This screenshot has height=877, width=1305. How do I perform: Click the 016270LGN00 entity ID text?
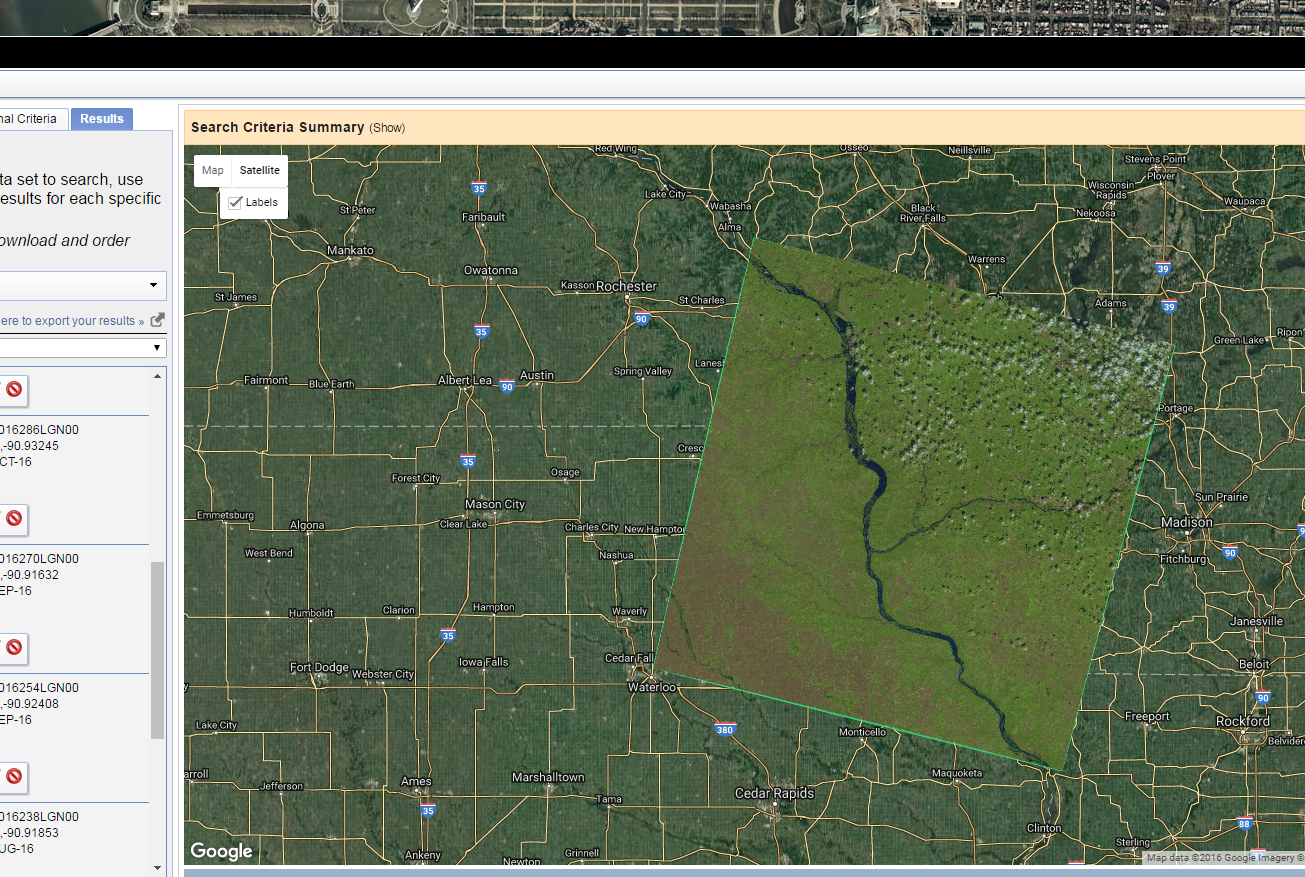[x=40, y=559]
